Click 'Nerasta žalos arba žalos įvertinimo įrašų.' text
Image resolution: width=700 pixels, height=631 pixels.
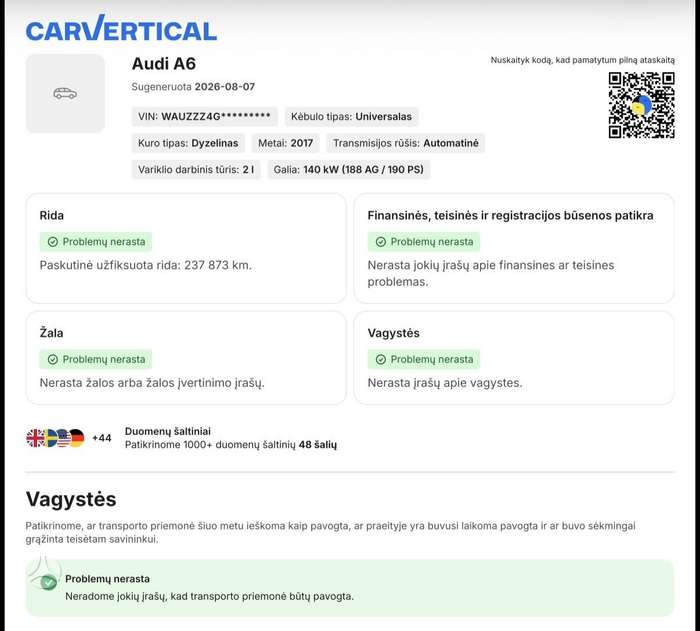[x=152, y=383]
